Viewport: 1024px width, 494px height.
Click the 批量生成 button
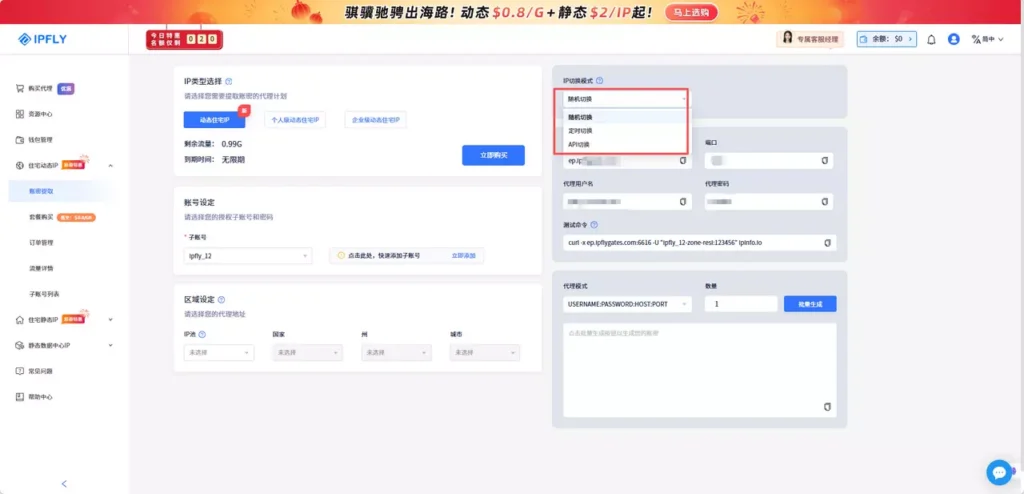810,304
